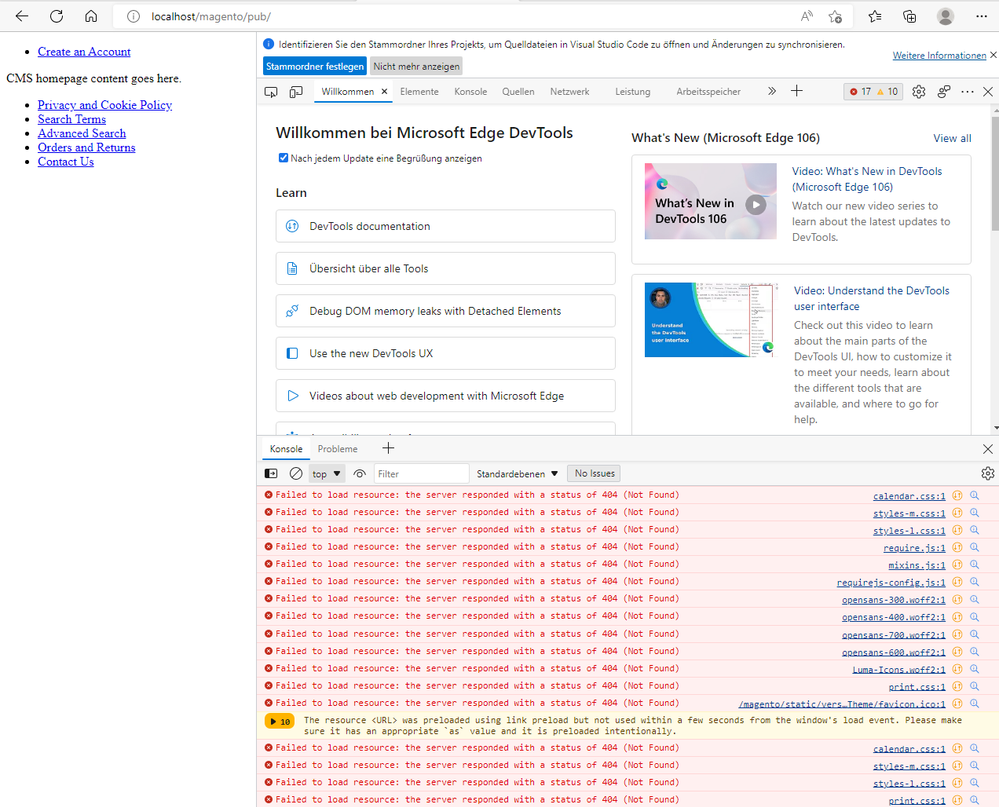Open the Probleme drawer tab
Viewport: 999px width, 807px height.
tap(337, 449)
